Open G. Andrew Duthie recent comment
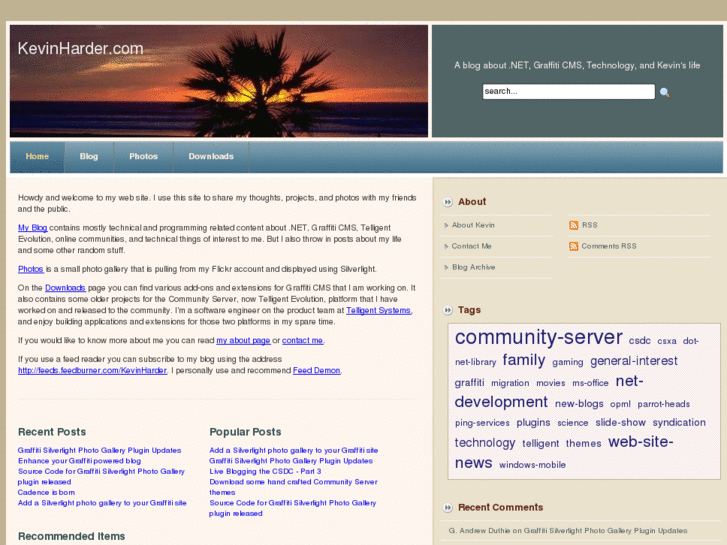Viewport: 727px width, 545px height. (x=568, y=531)
